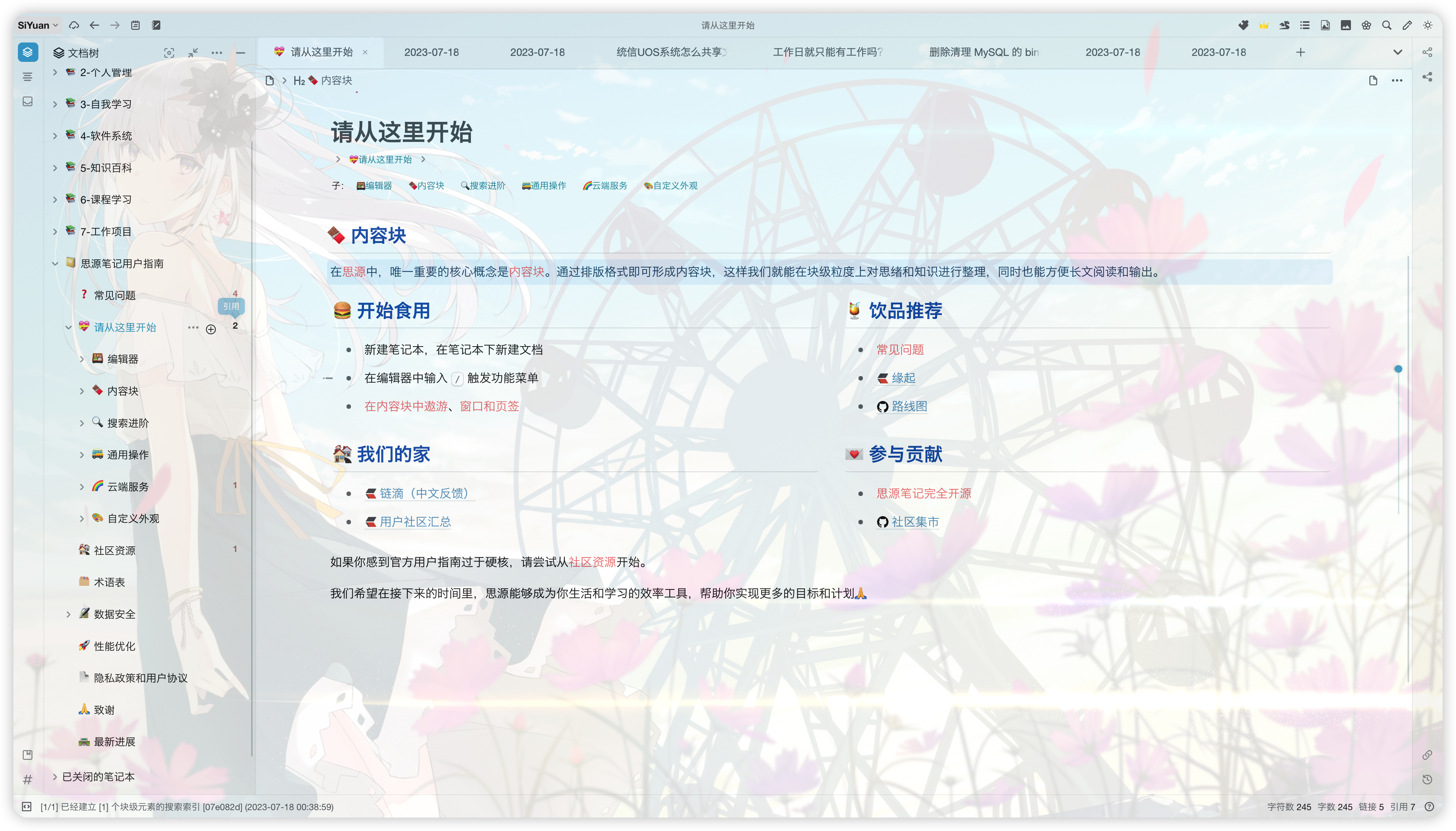Focus current document in file tree
Image resolution: width=1456 pixels, height=831 pixels.
click(169, 53)
